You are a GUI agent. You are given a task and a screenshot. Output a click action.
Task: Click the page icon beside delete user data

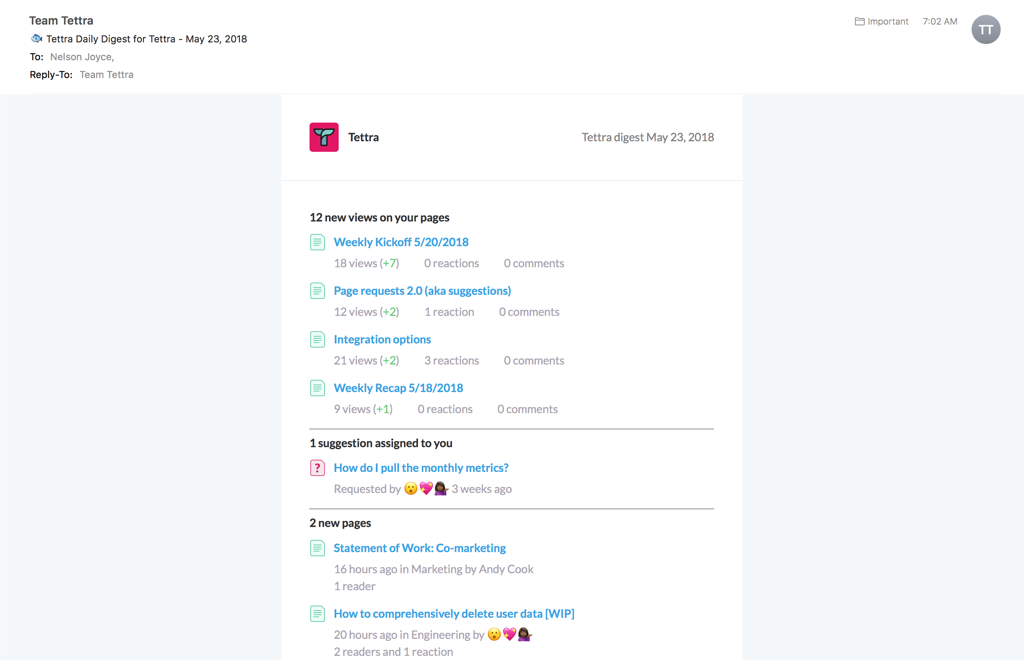317,614
